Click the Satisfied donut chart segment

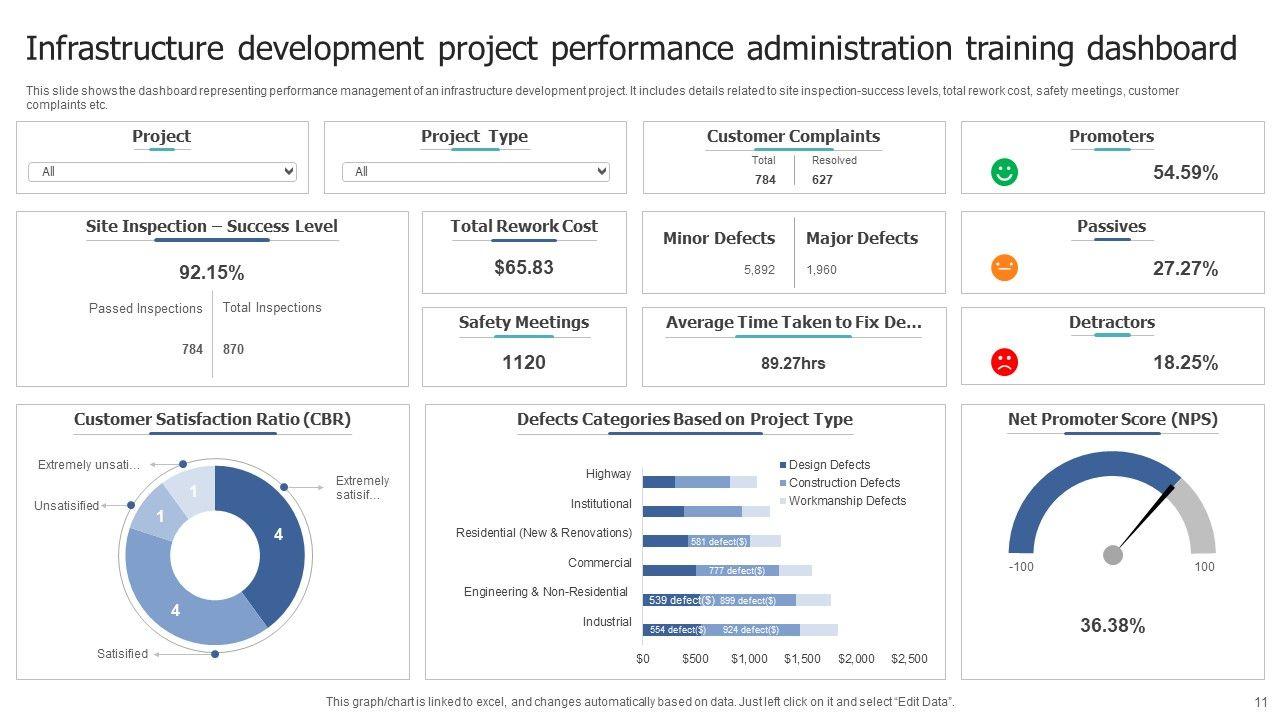click(x=178, y=605)
